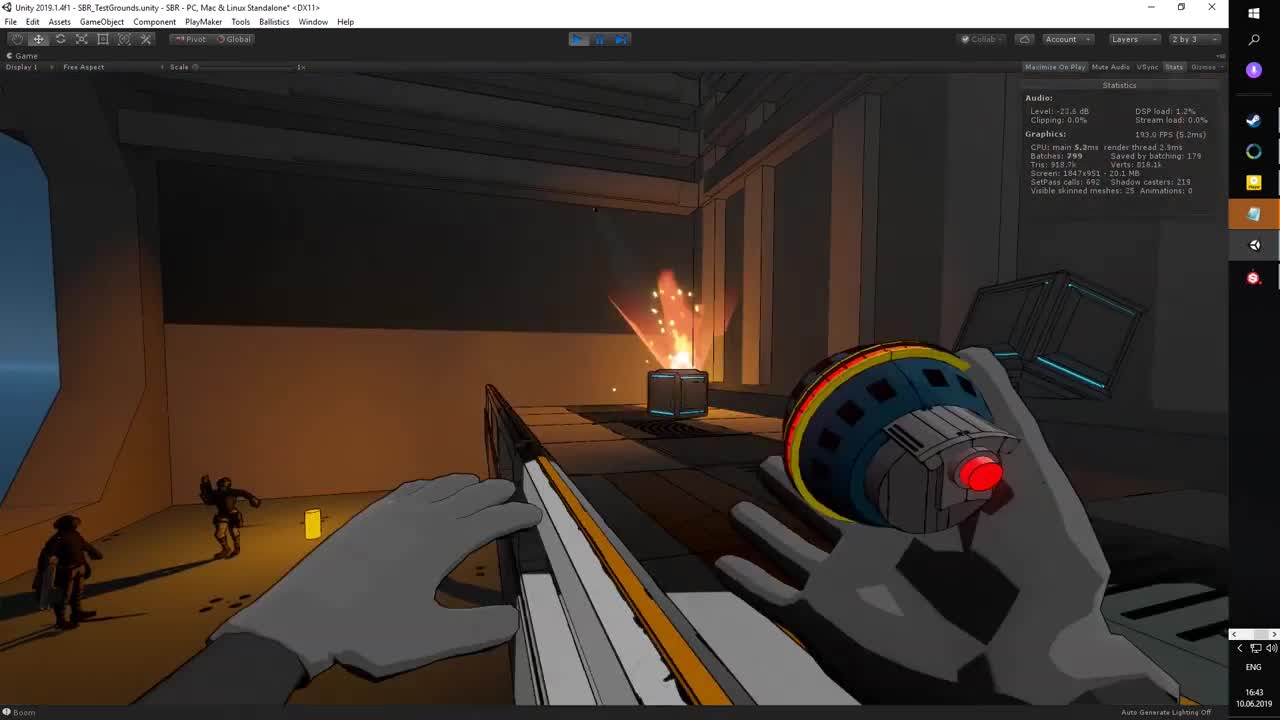Open the Layers dropdown
This screenshot has width=1280, height=720.
(x=1134, y=39)
